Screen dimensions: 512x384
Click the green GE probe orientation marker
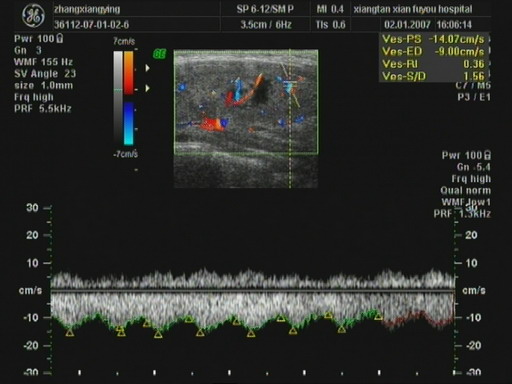click(x=160, y=54)
